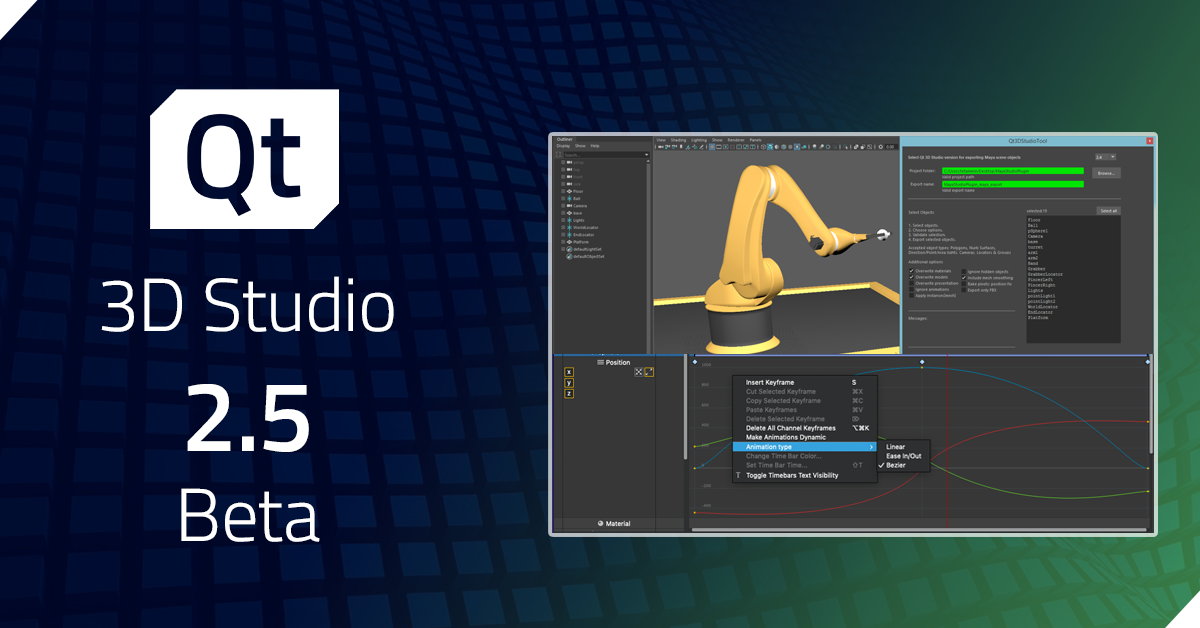Viewport: 1200px width, 628px height.
Task: Choose Insert Keyframe from the context menu
Action: coord(770,382)
